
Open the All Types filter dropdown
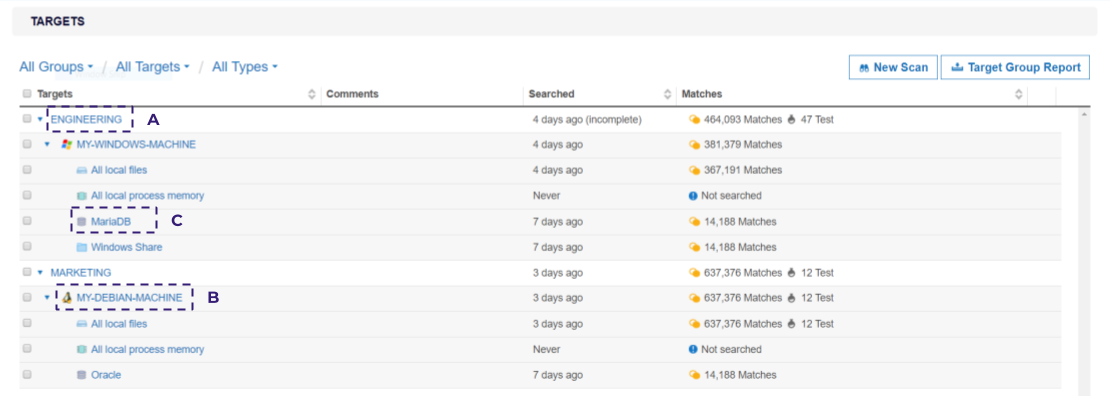pyautogui.click(x=245, y=67)
